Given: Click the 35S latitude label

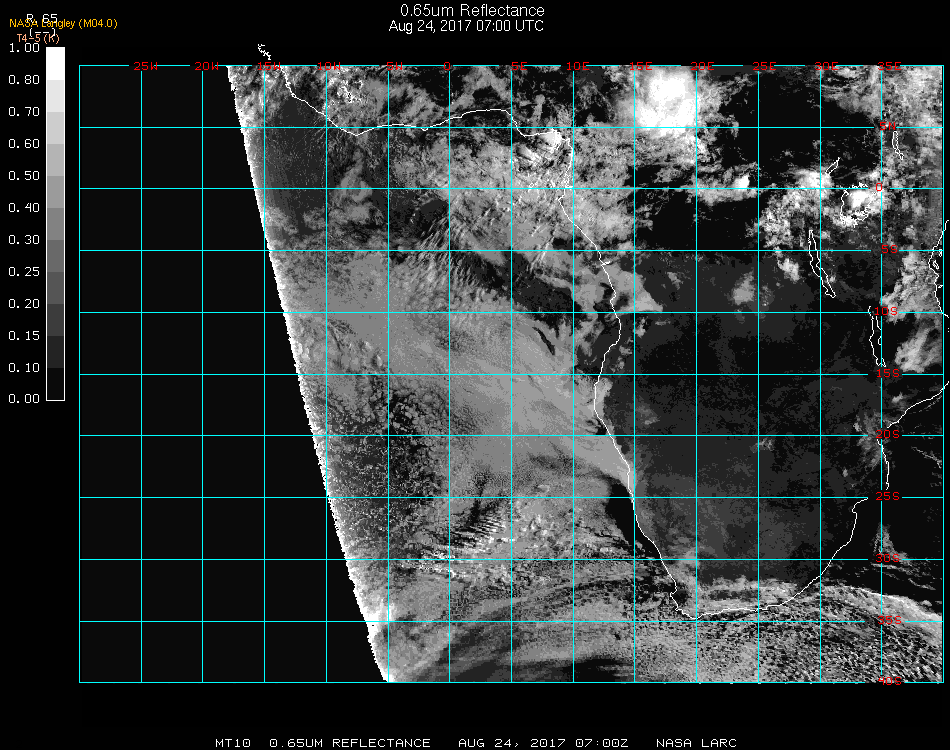Looking at the screenshot, I should [889, 620].
